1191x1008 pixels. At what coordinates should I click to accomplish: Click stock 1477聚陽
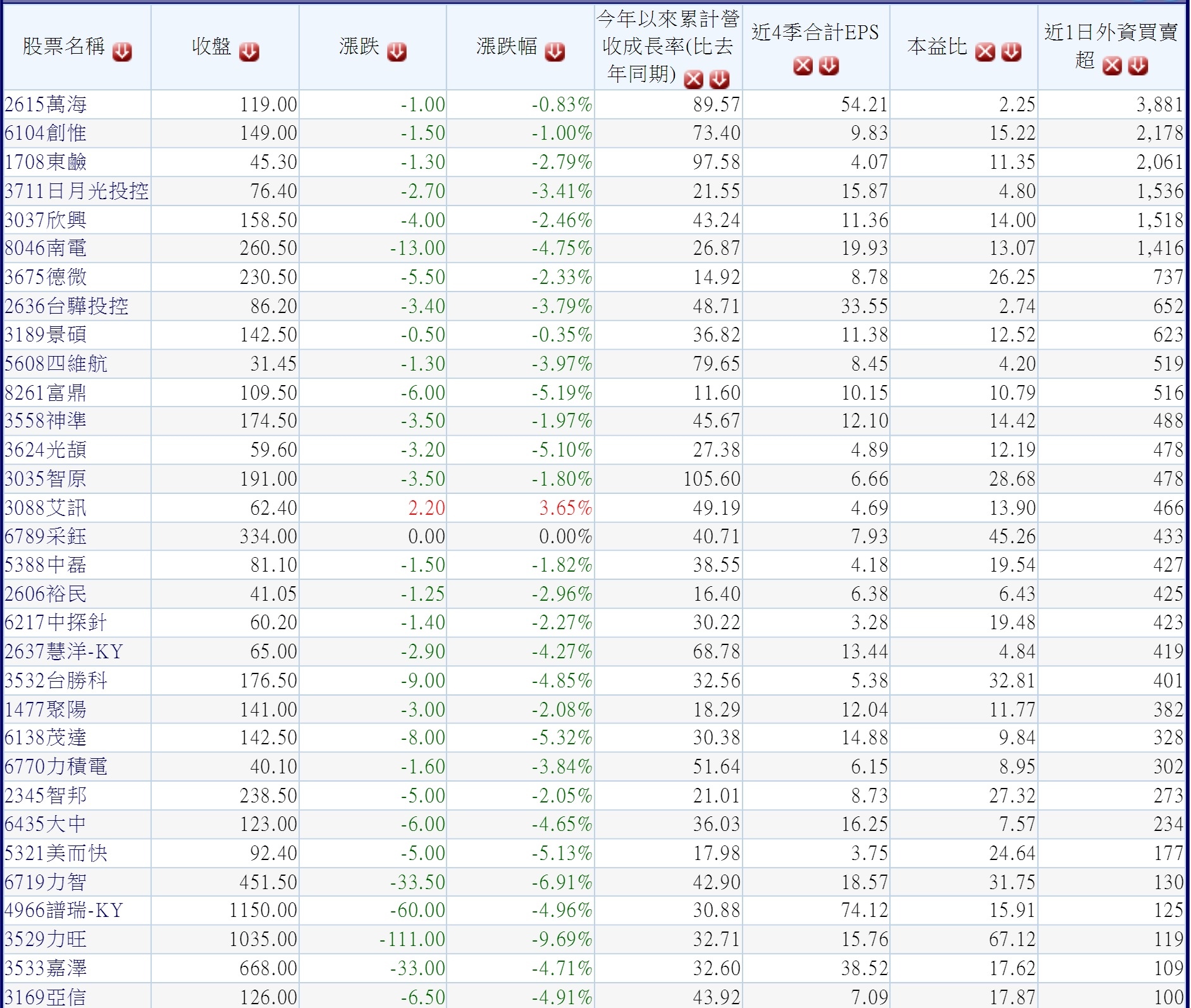[46, 710]
